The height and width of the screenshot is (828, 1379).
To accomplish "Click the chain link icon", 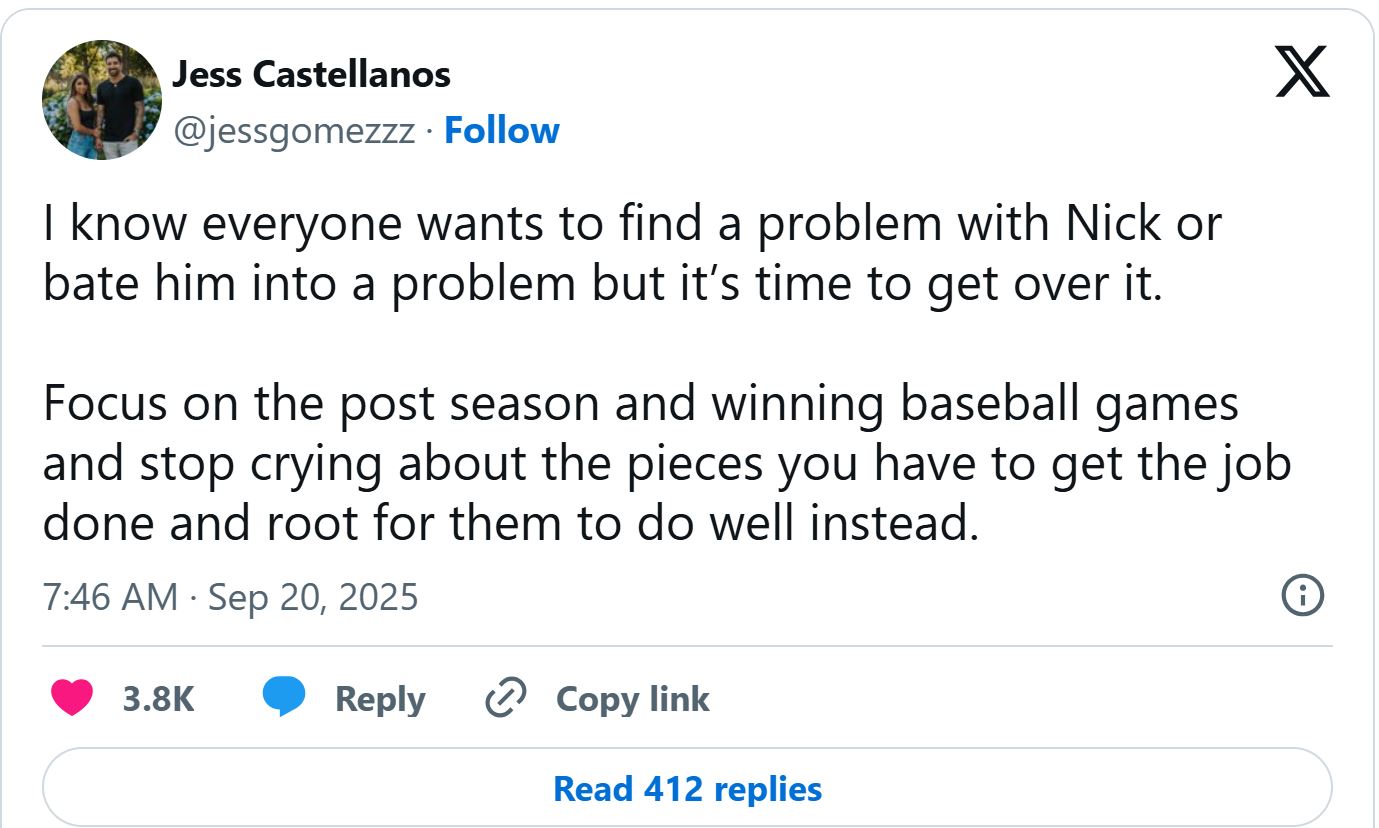I will (x=505, y=698).
